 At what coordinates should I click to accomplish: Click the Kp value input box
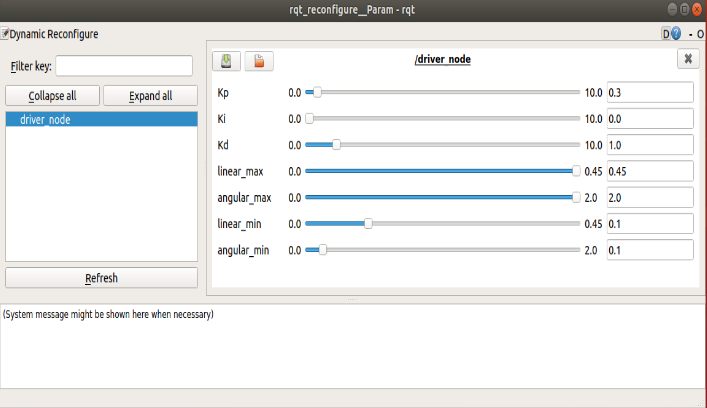tap(649, 92)
